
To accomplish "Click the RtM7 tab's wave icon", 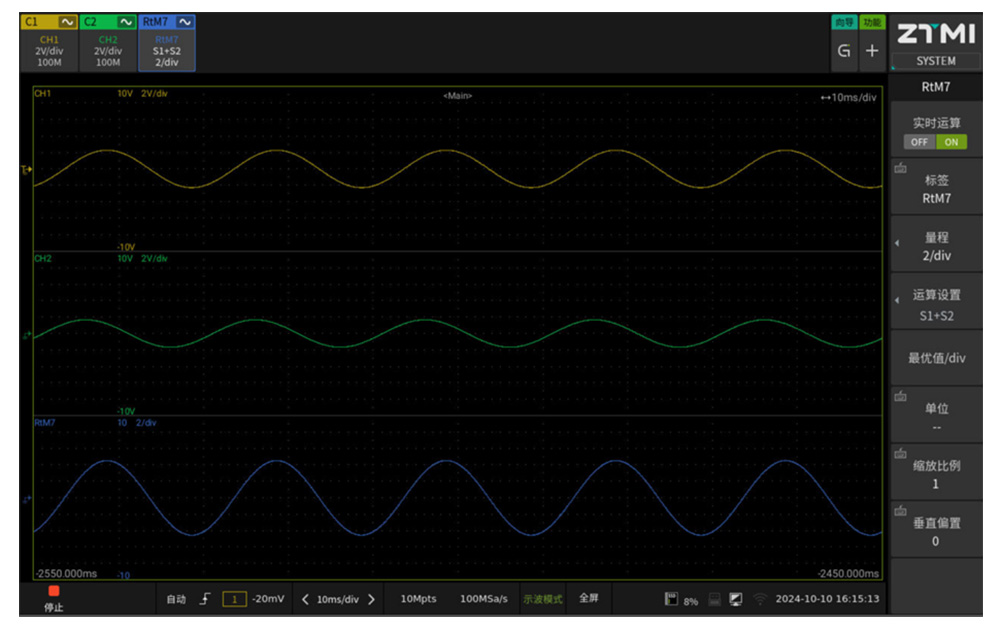I will click(x=185, y=22).
